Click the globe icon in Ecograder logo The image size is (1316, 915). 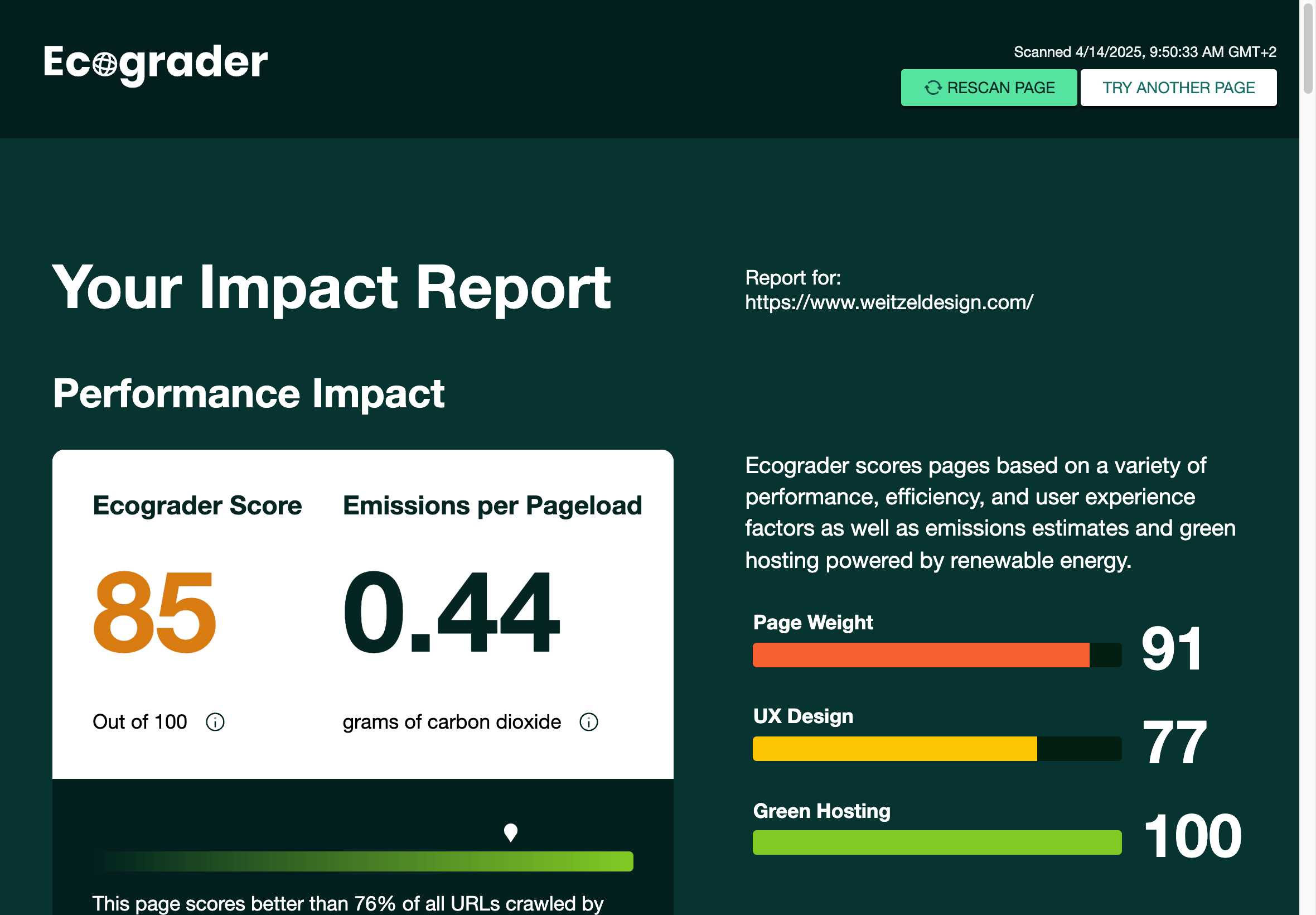pyautogui.click(x=105, y=64)
